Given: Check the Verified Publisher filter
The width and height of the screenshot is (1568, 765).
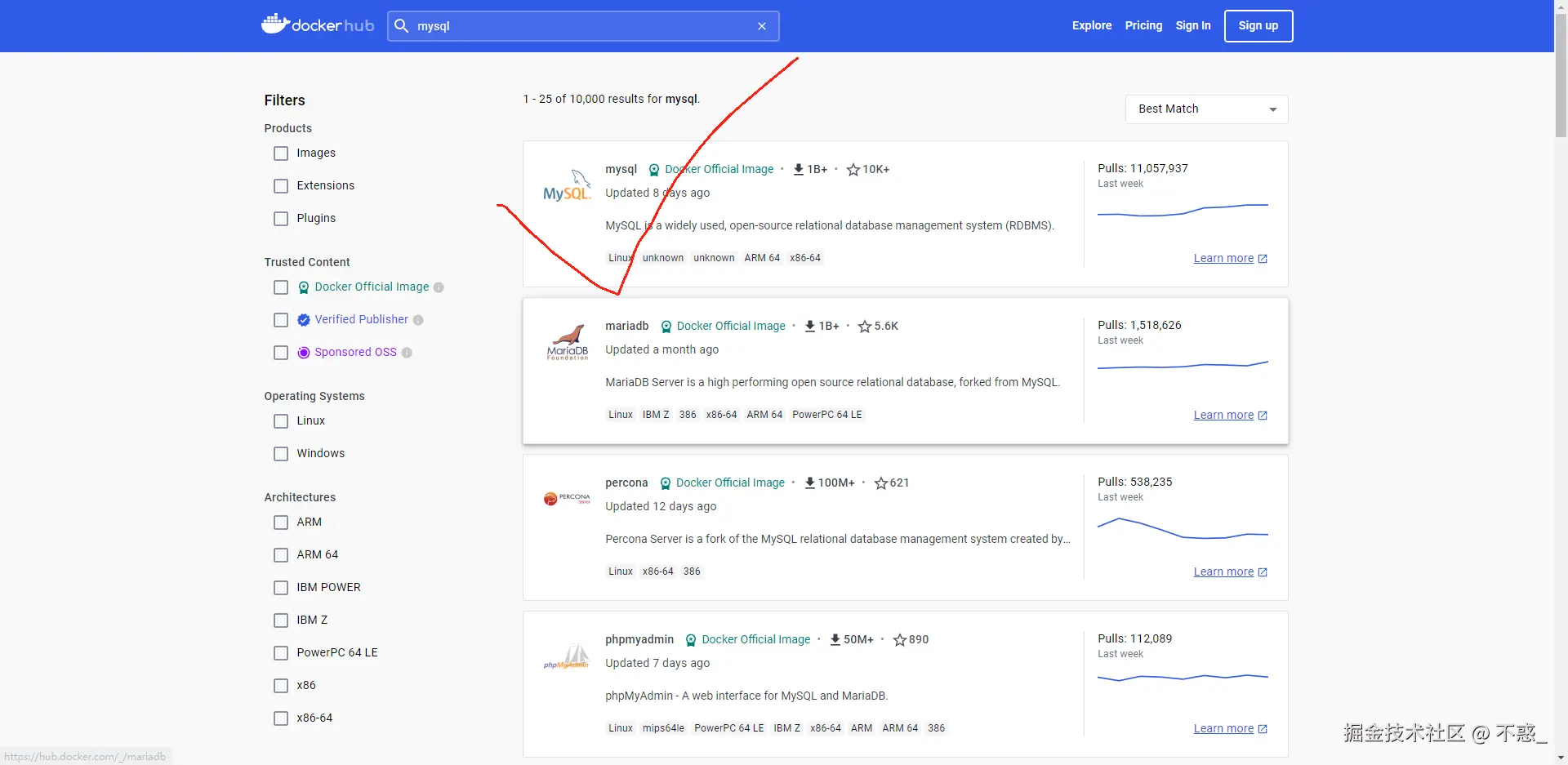Looking at the screenshot, I should click(281, 320).
